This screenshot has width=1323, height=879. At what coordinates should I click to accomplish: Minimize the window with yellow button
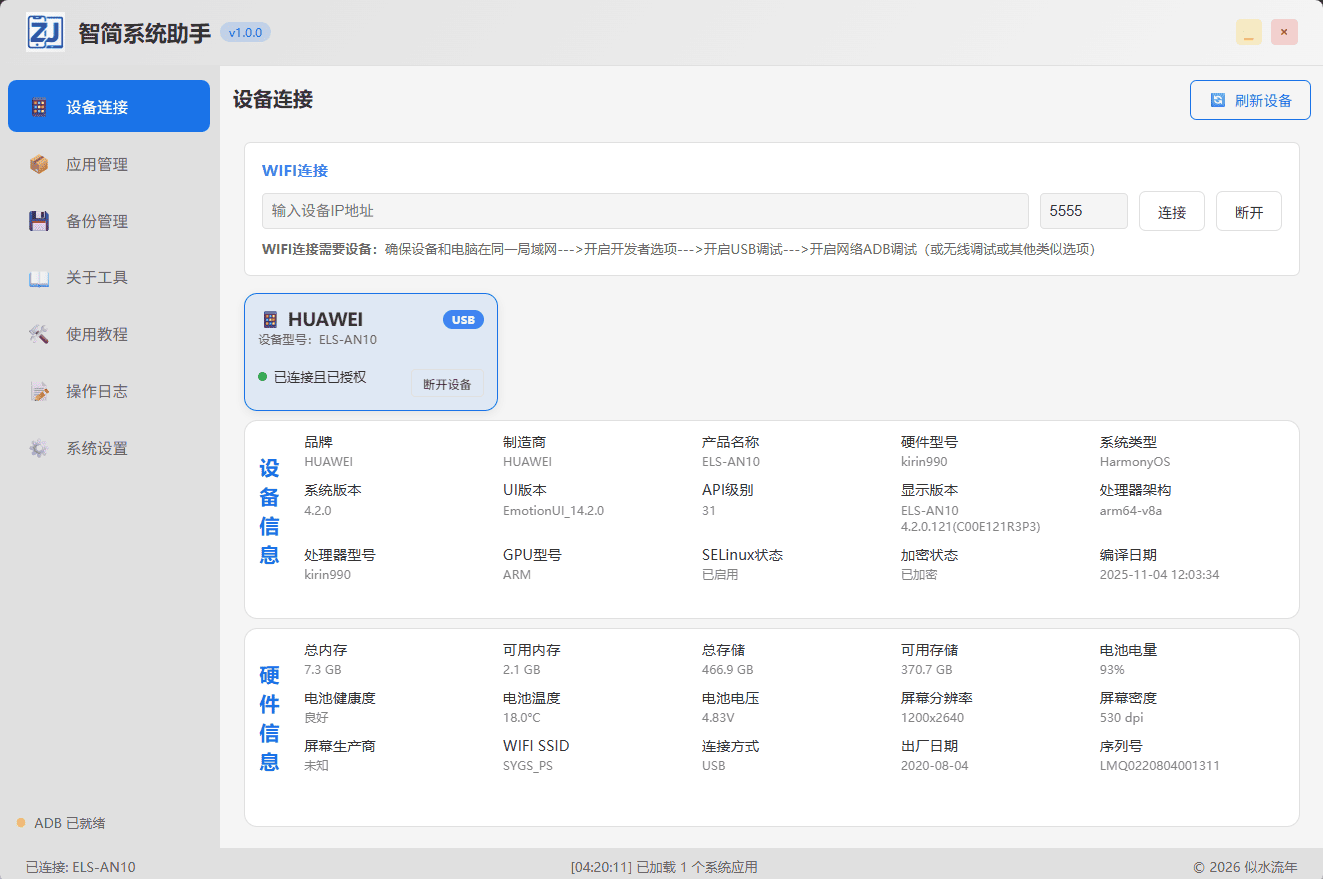coord(1249,32)
